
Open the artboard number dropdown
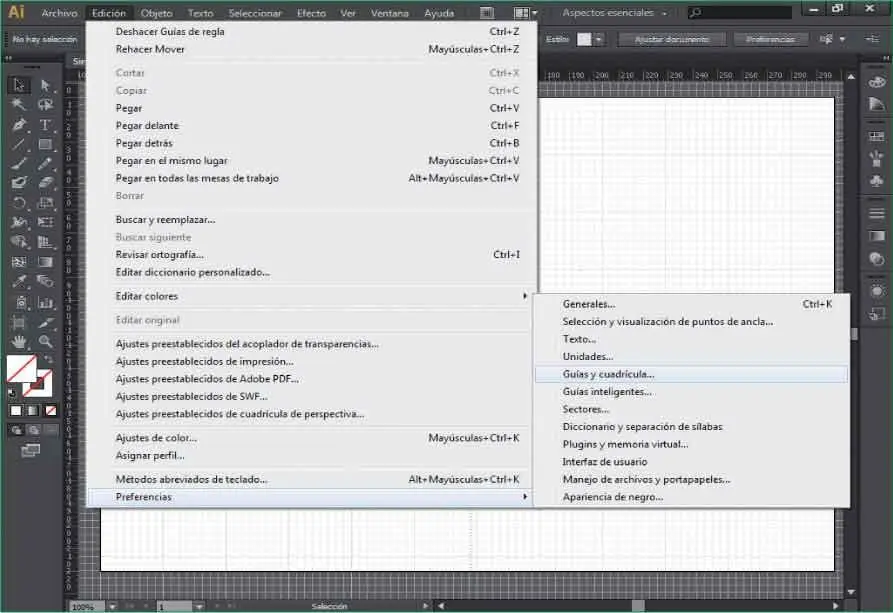pos(199,607)
